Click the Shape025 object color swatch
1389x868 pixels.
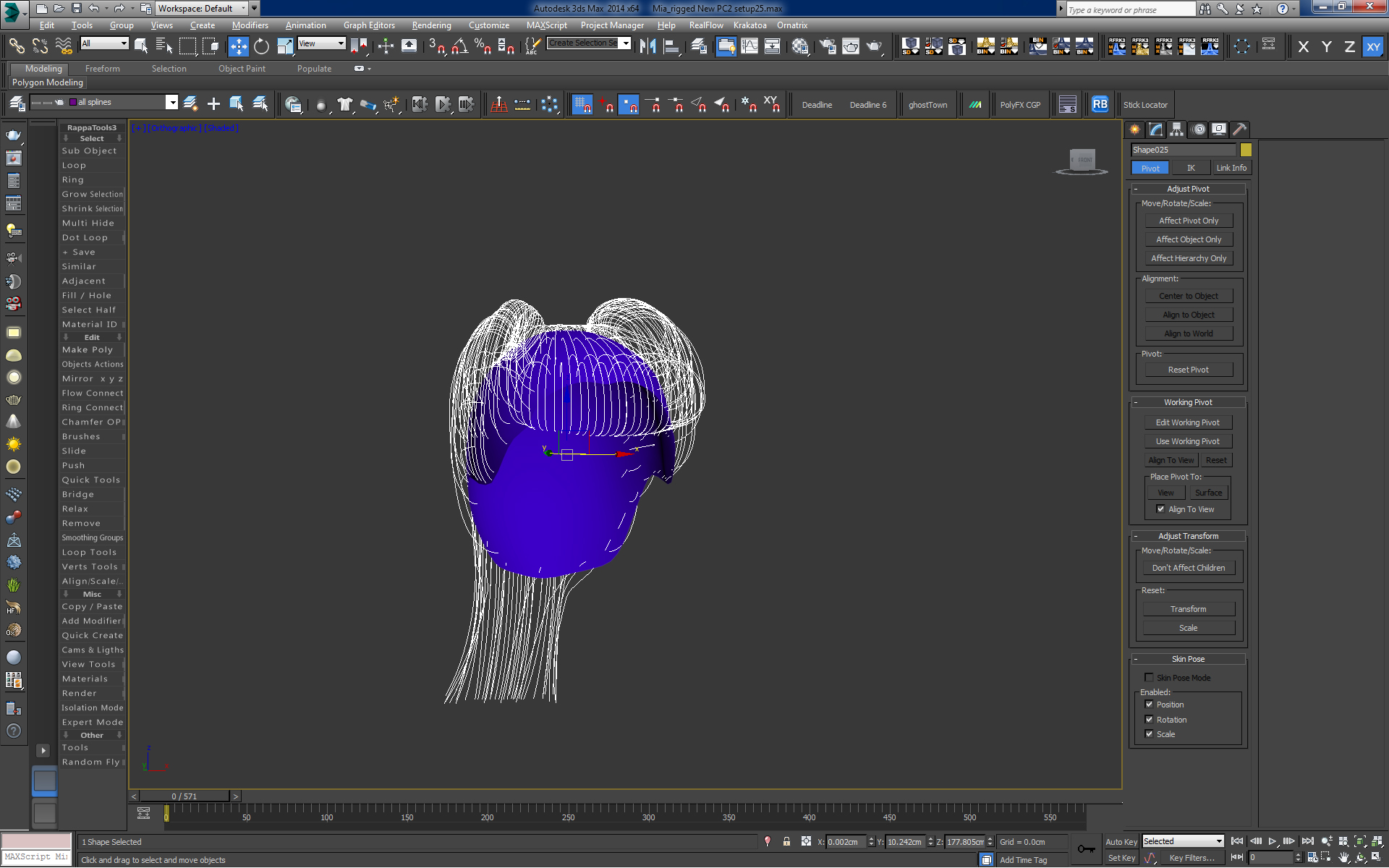pos(1246,150)
